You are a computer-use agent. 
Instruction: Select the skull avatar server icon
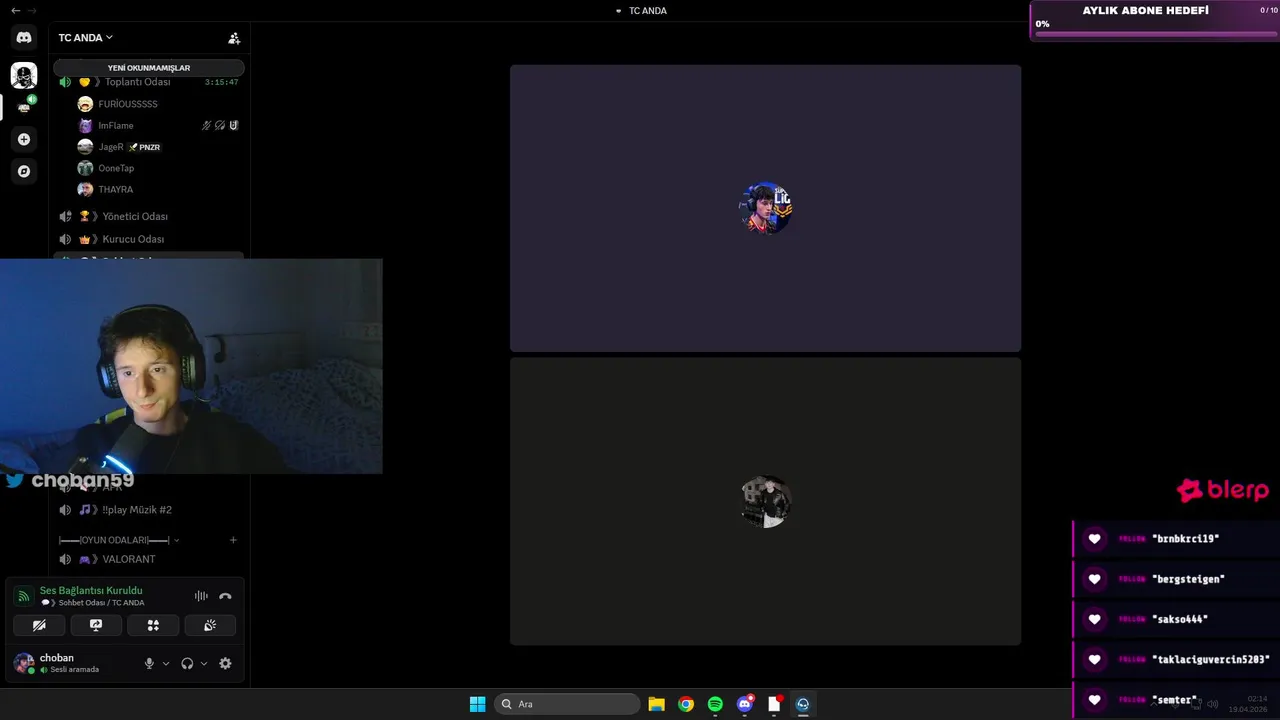pyautogui.click(x=24, y=75)
